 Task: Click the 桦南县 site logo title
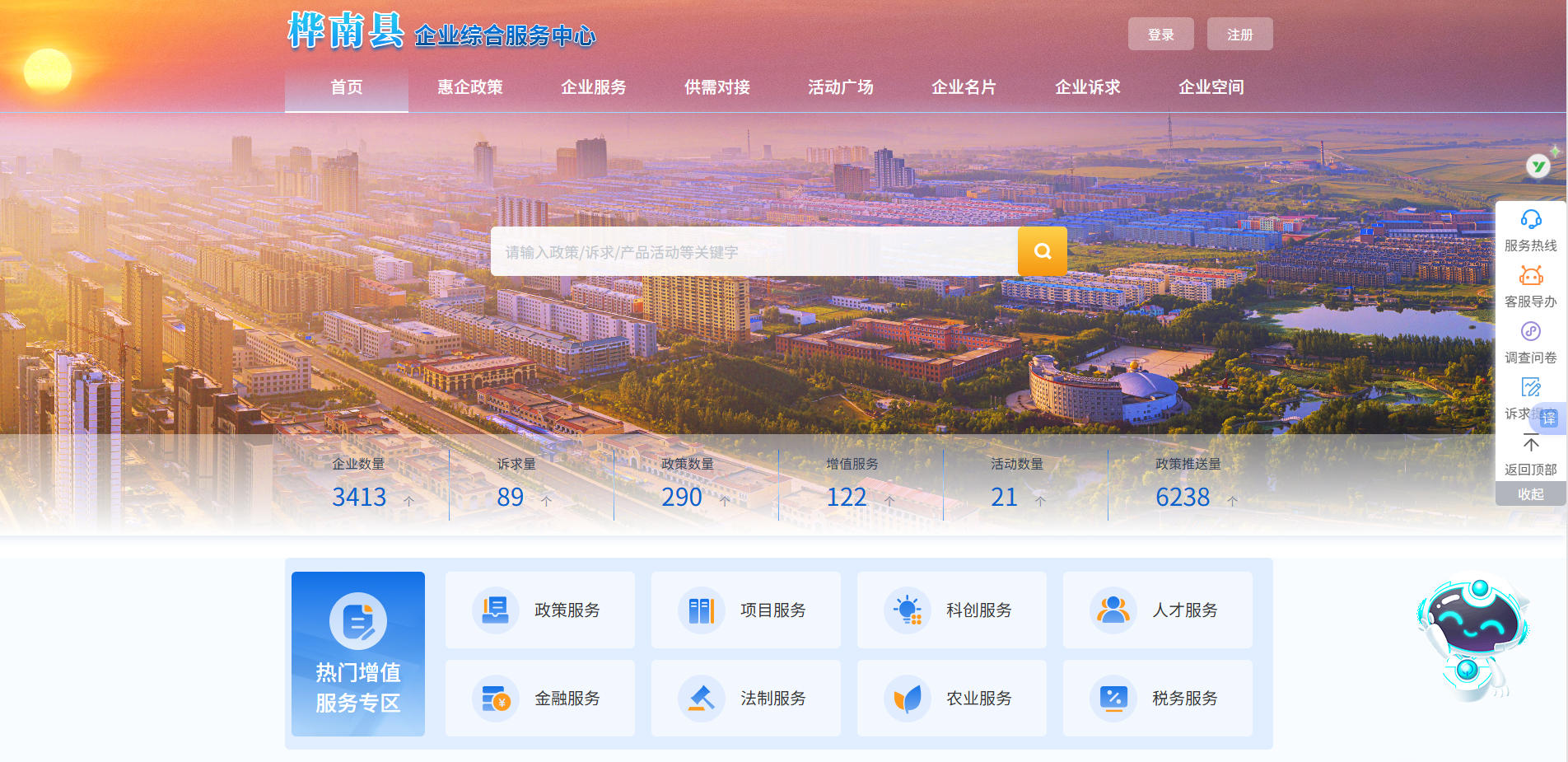coord(346,31)
